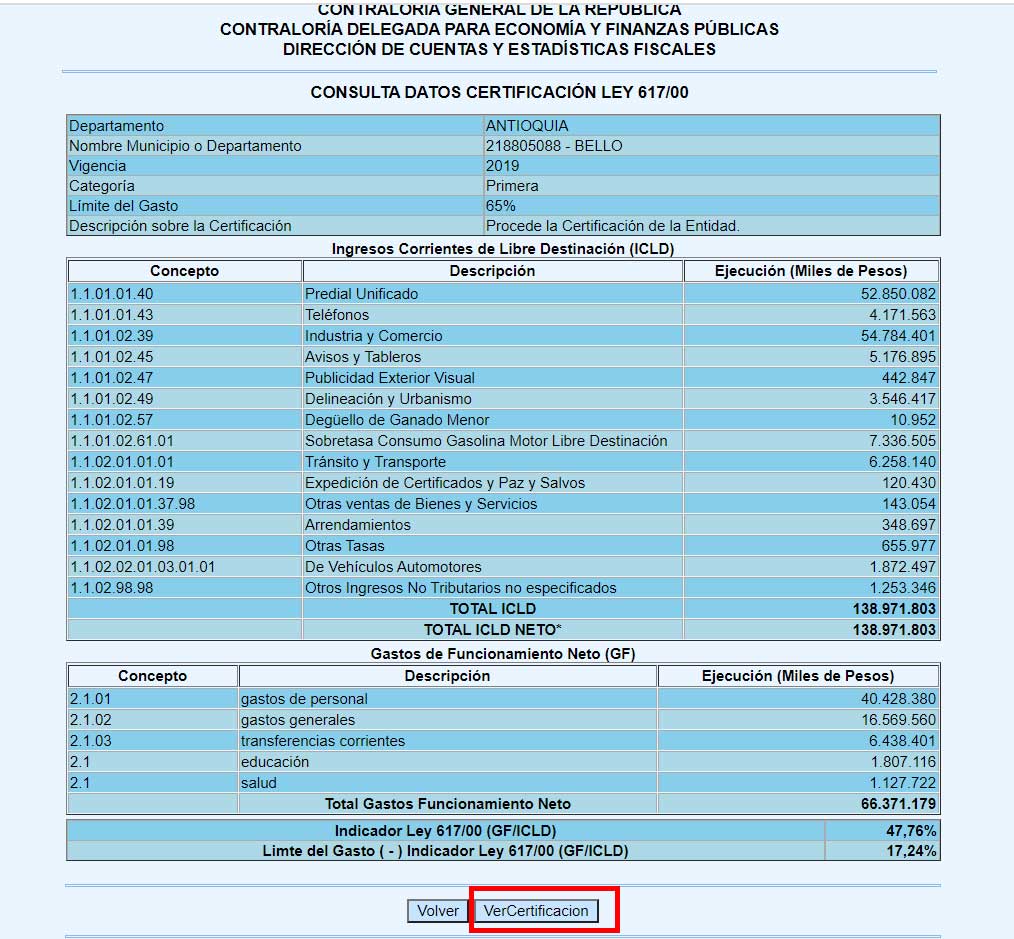Click the 17,24% difference value
The height and width of the screenshot is (939, 1014).
tap(914, 851)
